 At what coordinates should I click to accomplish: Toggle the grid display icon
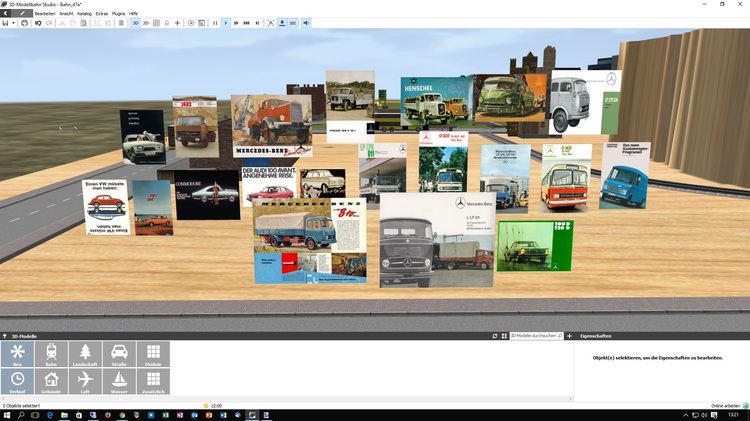(156, 23)
